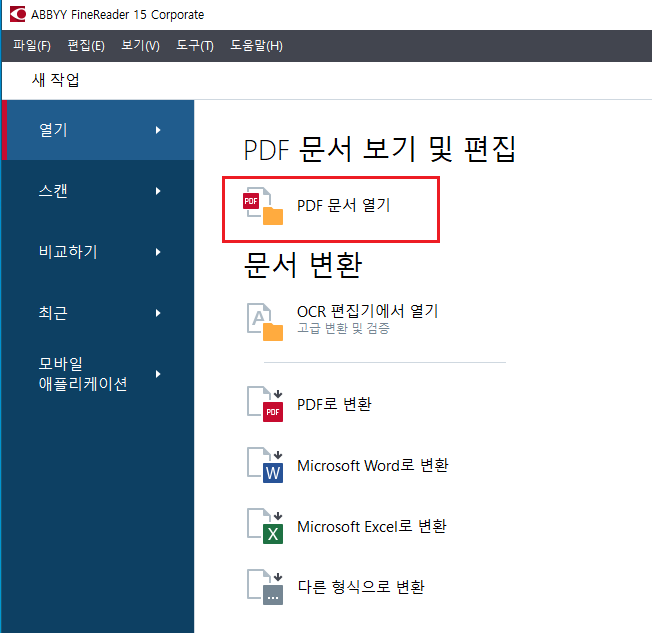Select 스캔 in the left sidebar
652x633 pixels.
[98, 191]
